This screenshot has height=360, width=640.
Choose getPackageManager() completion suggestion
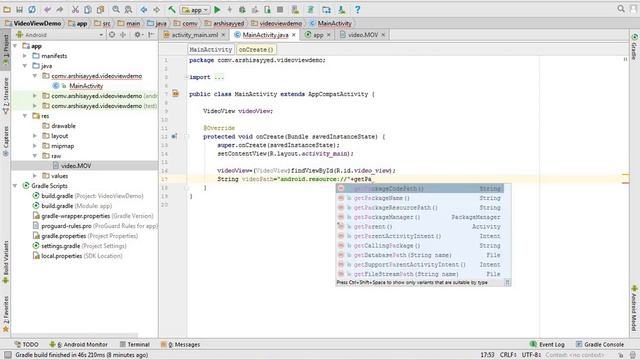click(x=420, y=217)
